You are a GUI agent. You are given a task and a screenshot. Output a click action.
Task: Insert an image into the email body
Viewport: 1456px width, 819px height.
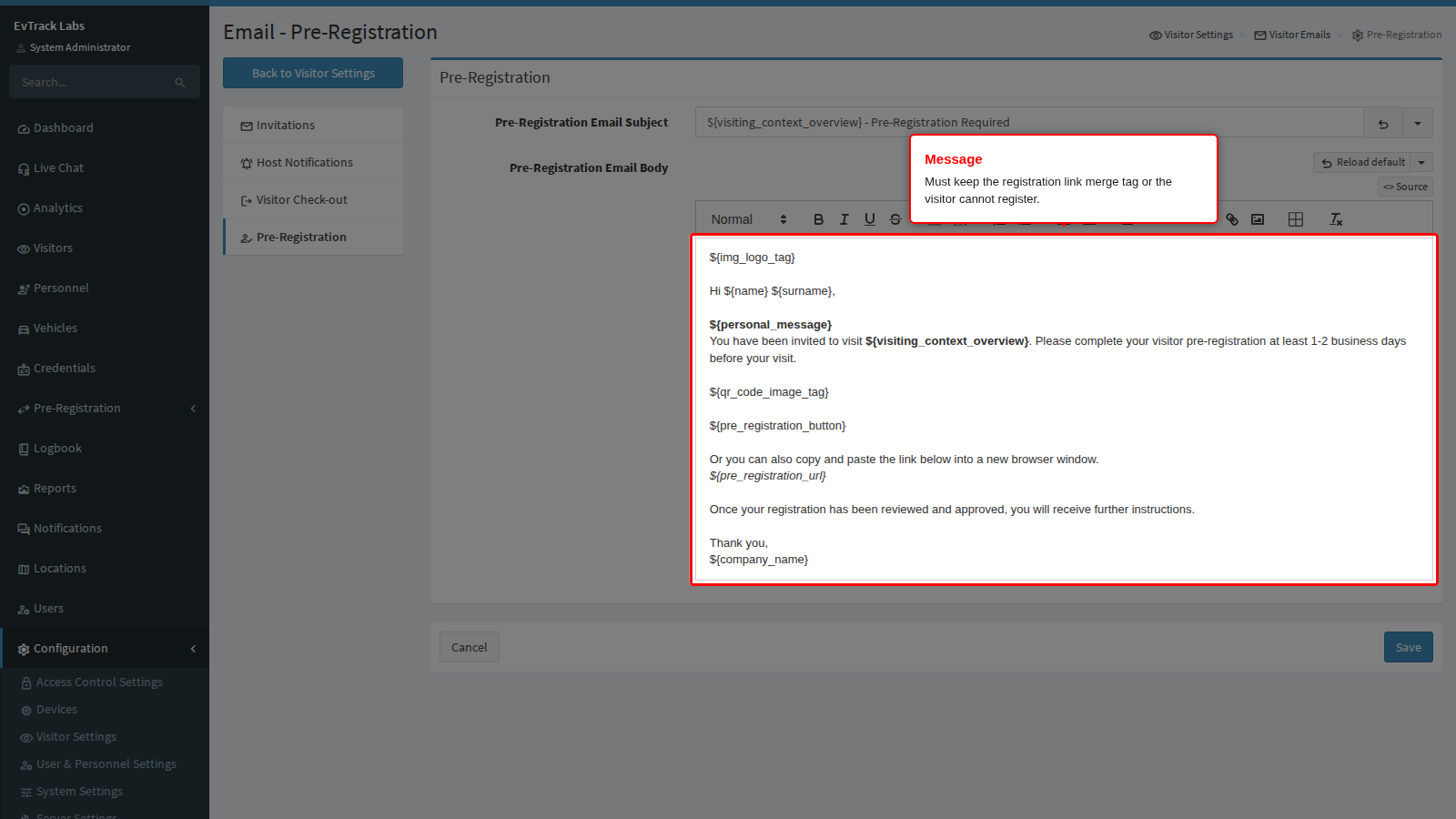[x=1258, y=219]
